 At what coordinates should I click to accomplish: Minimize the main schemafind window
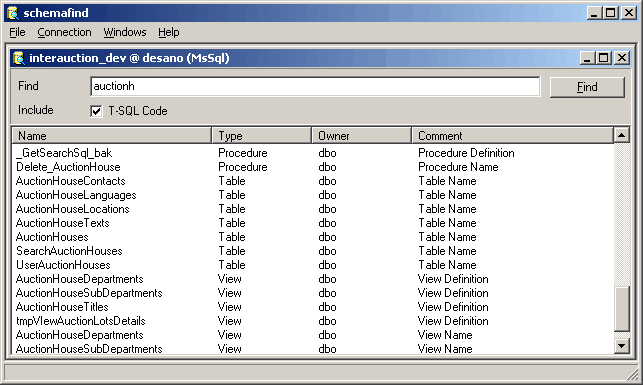coord(594,13)
